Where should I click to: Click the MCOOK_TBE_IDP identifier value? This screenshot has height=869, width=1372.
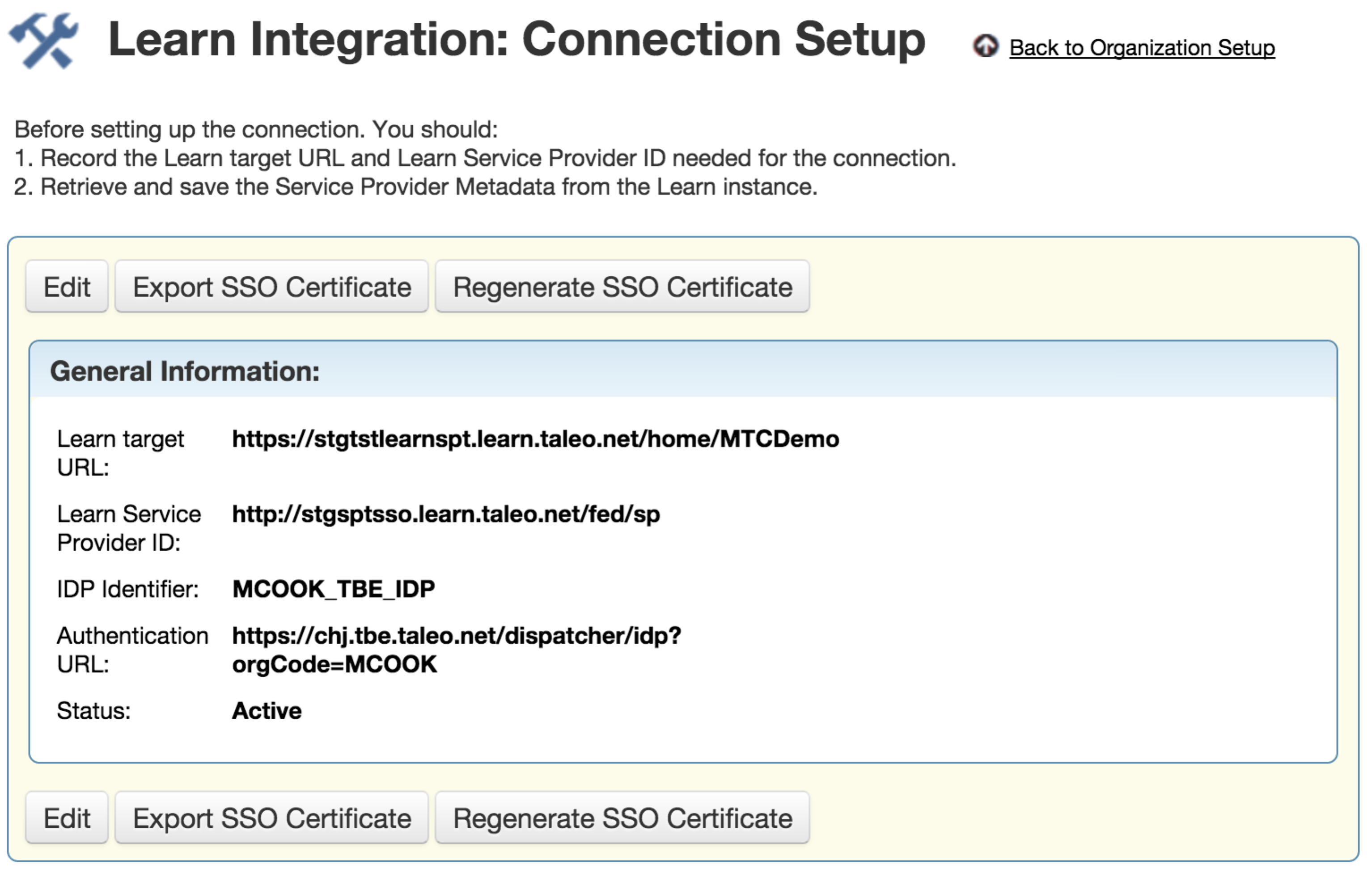coord(334,589)
